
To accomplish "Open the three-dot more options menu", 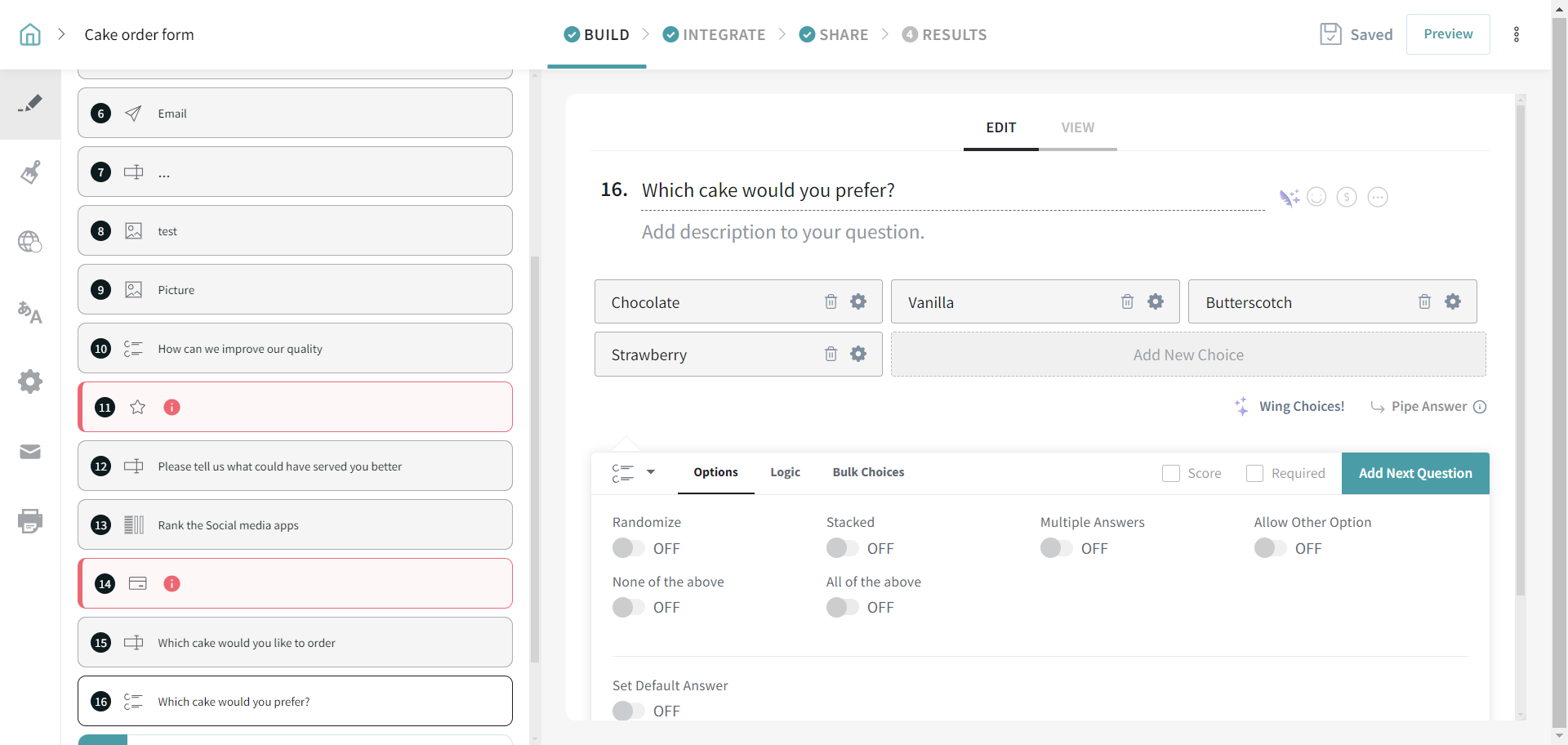I will coord(1517,34).
